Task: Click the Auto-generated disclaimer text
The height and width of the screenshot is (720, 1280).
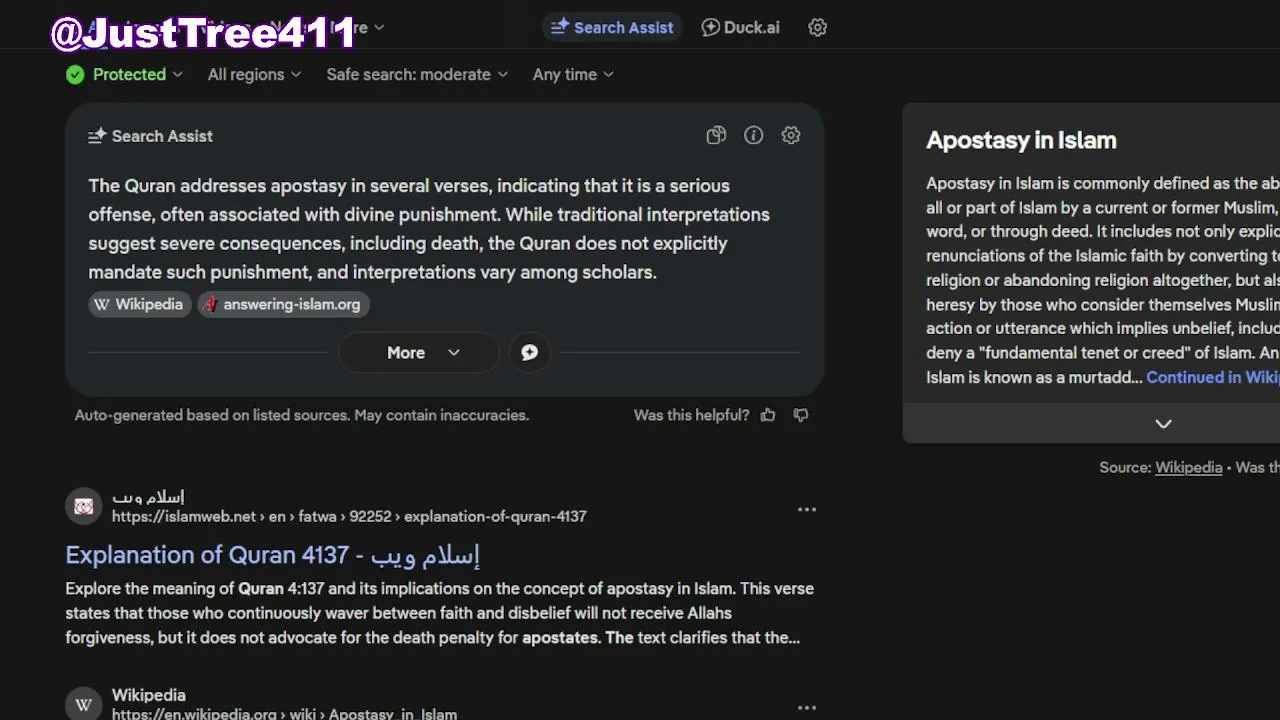Action: coord(302,415)
